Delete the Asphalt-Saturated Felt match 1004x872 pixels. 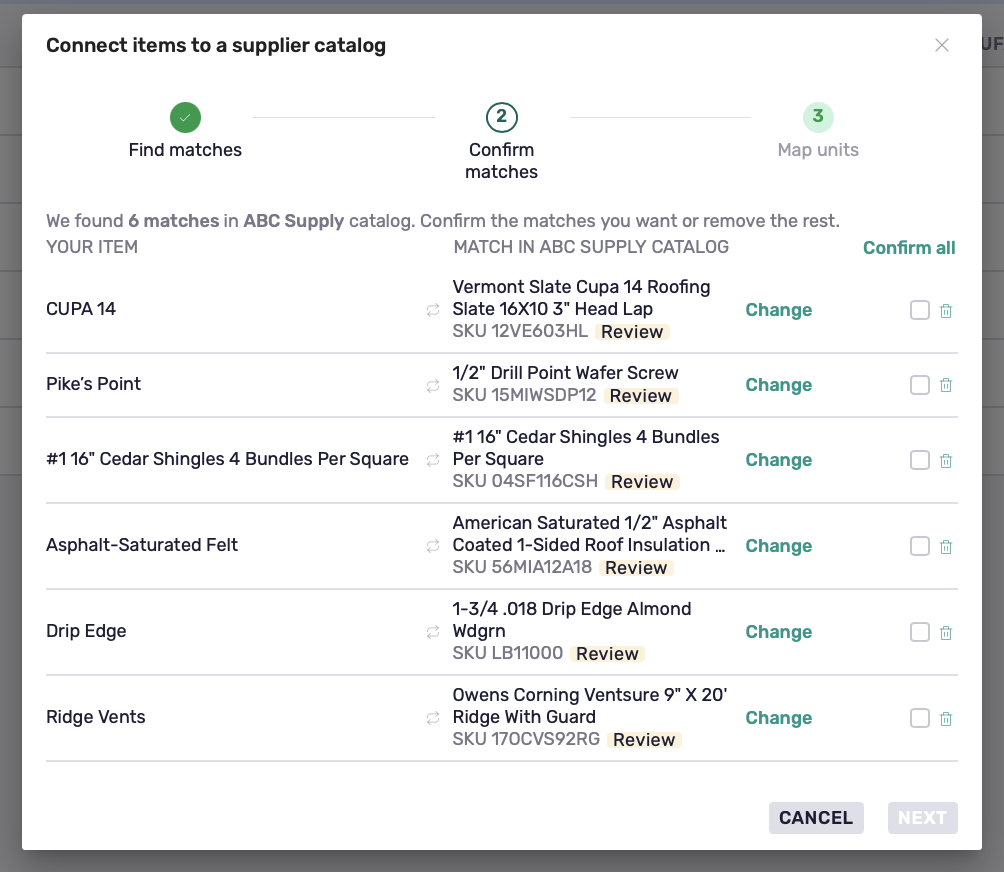[x=946, y=546]
